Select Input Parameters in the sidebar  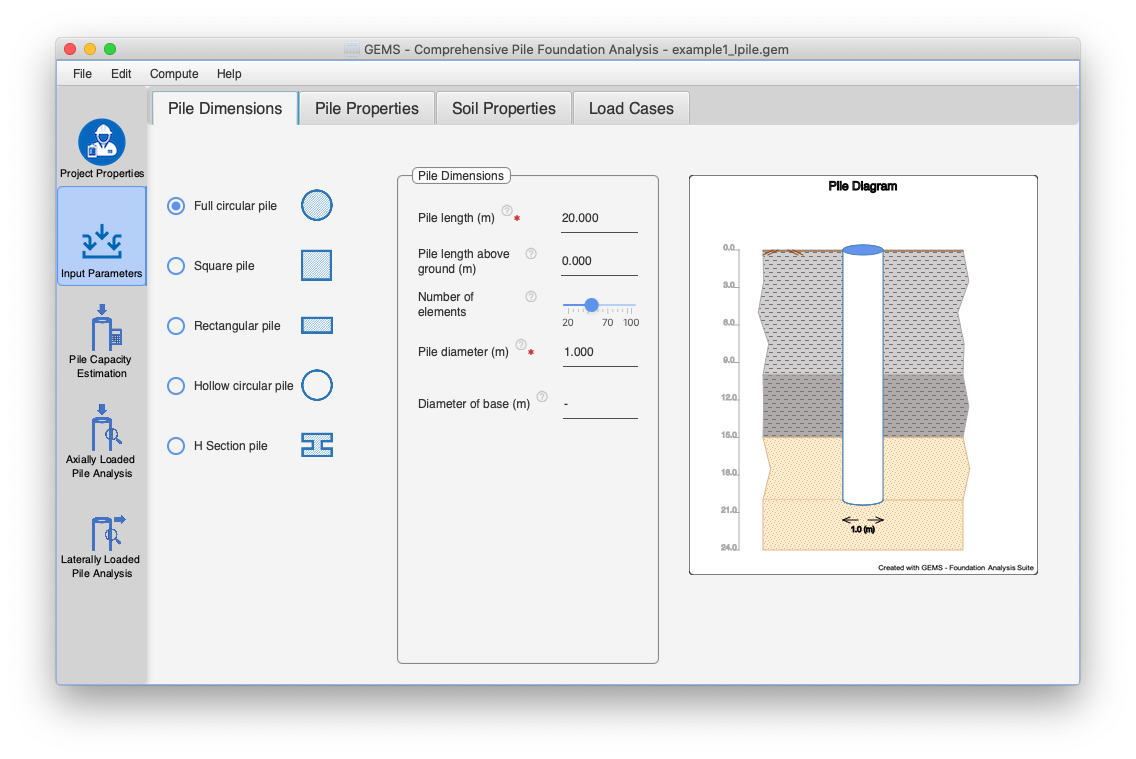(x=101, y=236)
